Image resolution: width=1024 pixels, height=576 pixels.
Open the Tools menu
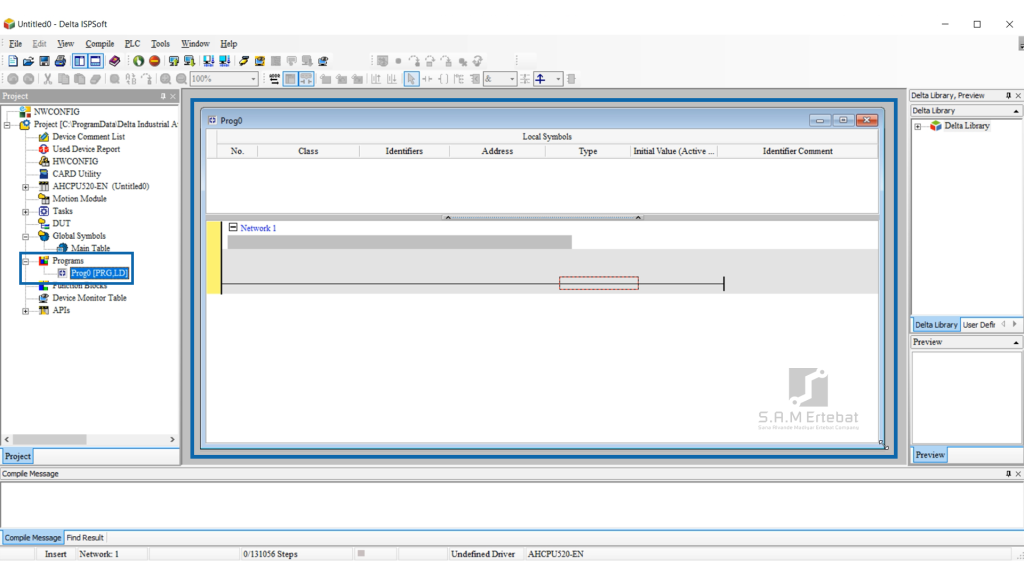[160, 44]
